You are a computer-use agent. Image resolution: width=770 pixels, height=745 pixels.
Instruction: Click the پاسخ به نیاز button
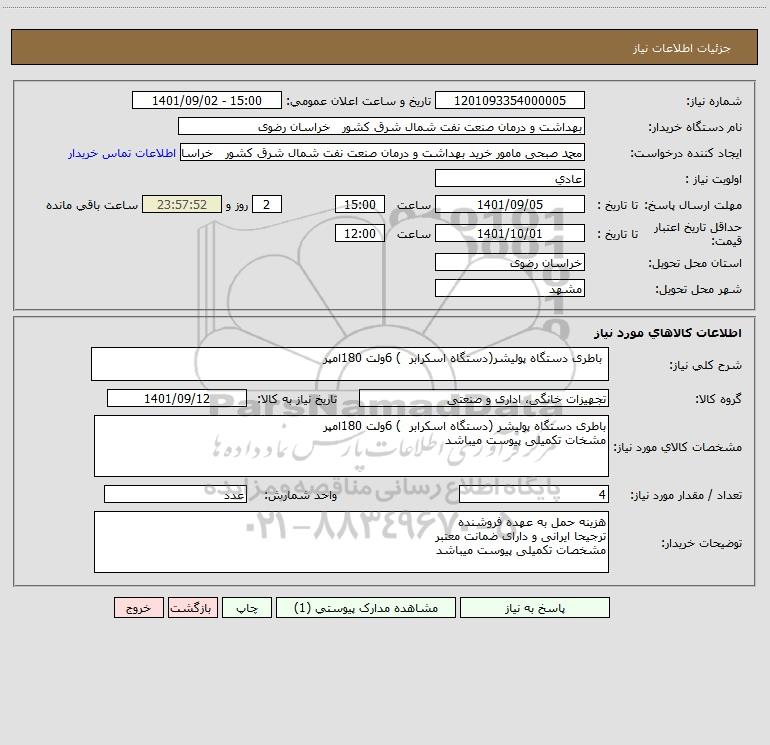point(535,608)
